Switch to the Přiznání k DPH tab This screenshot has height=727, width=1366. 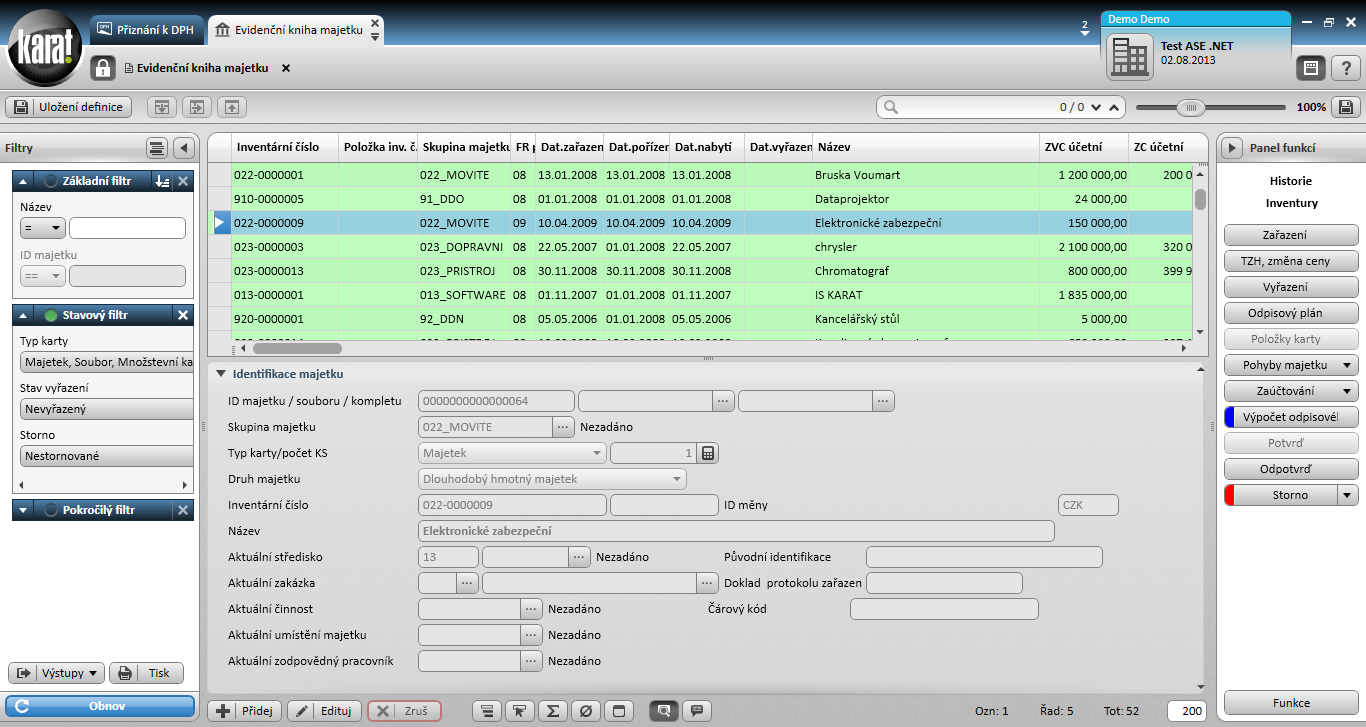[x=146, y=30]
